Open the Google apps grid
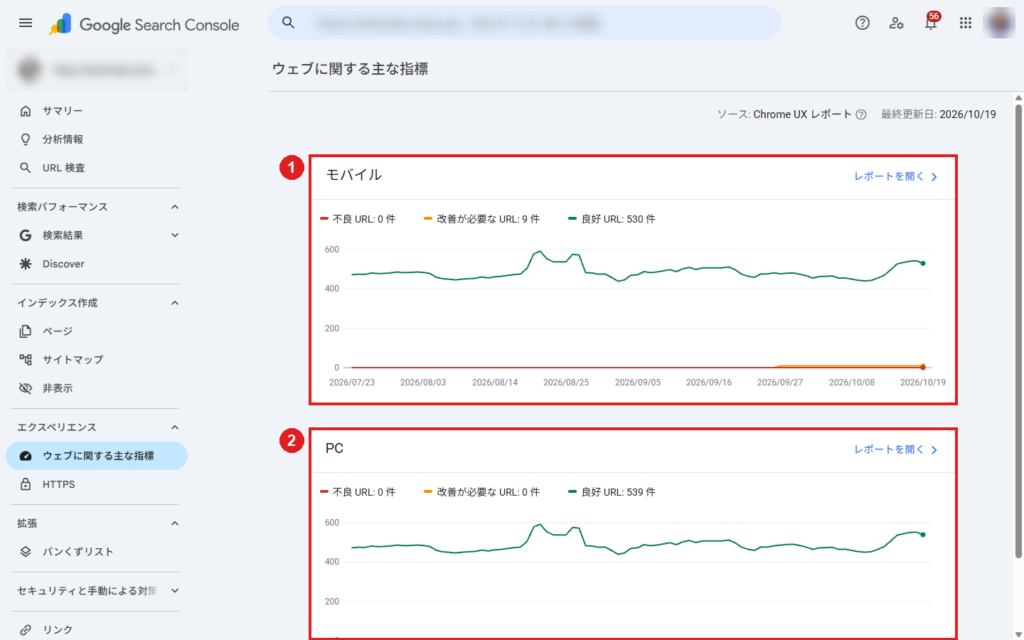Viewport: 1024px width, 640px height. tap(965, 23)
